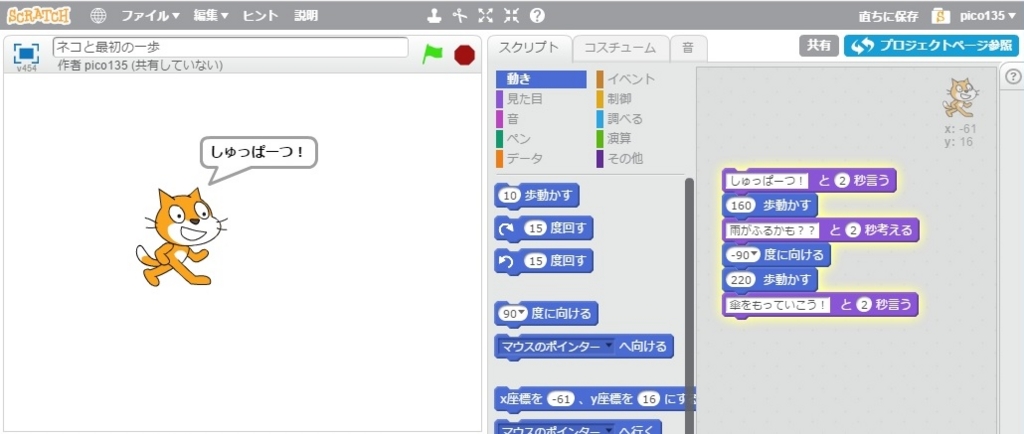Select the イベント block category
Screen dimensions: 1024x434
pos(641,79)
